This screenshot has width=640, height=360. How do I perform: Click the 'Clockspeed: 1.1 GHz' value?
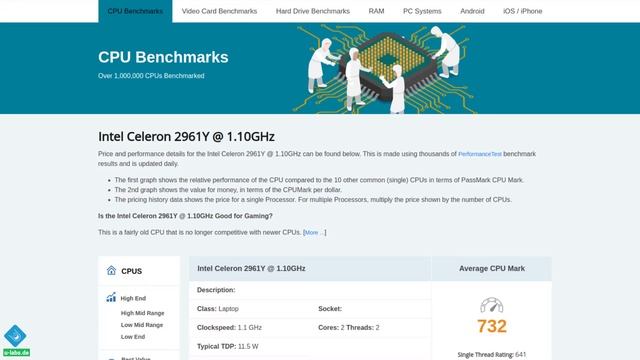229,327
